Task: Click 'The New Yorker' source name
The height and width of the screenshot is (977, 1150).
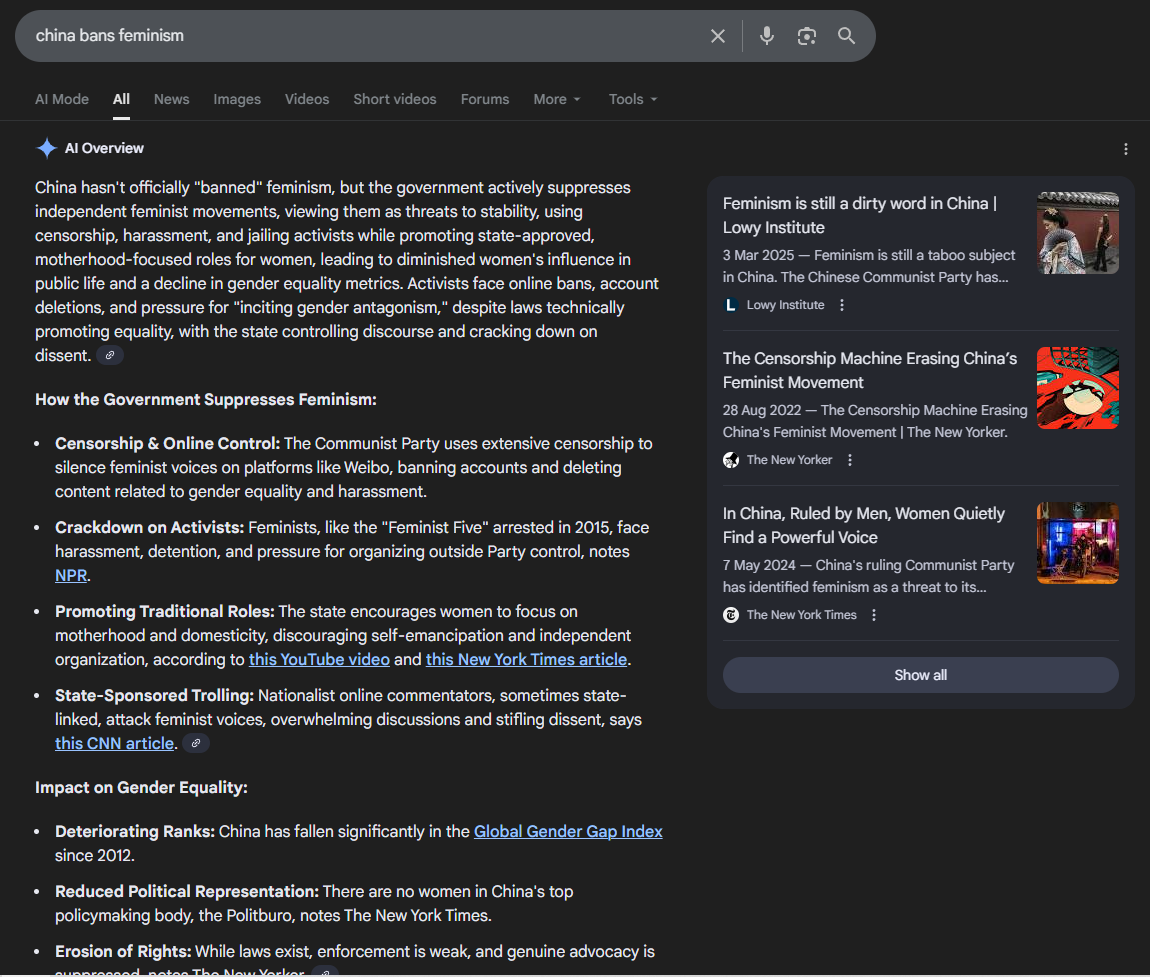Action: 789,460
